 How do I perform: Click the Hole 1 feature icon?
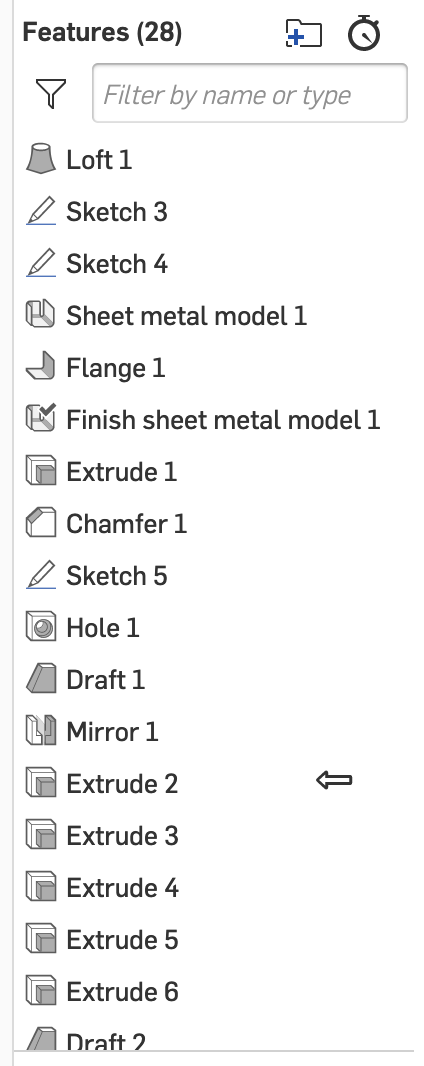click(41, 627)
